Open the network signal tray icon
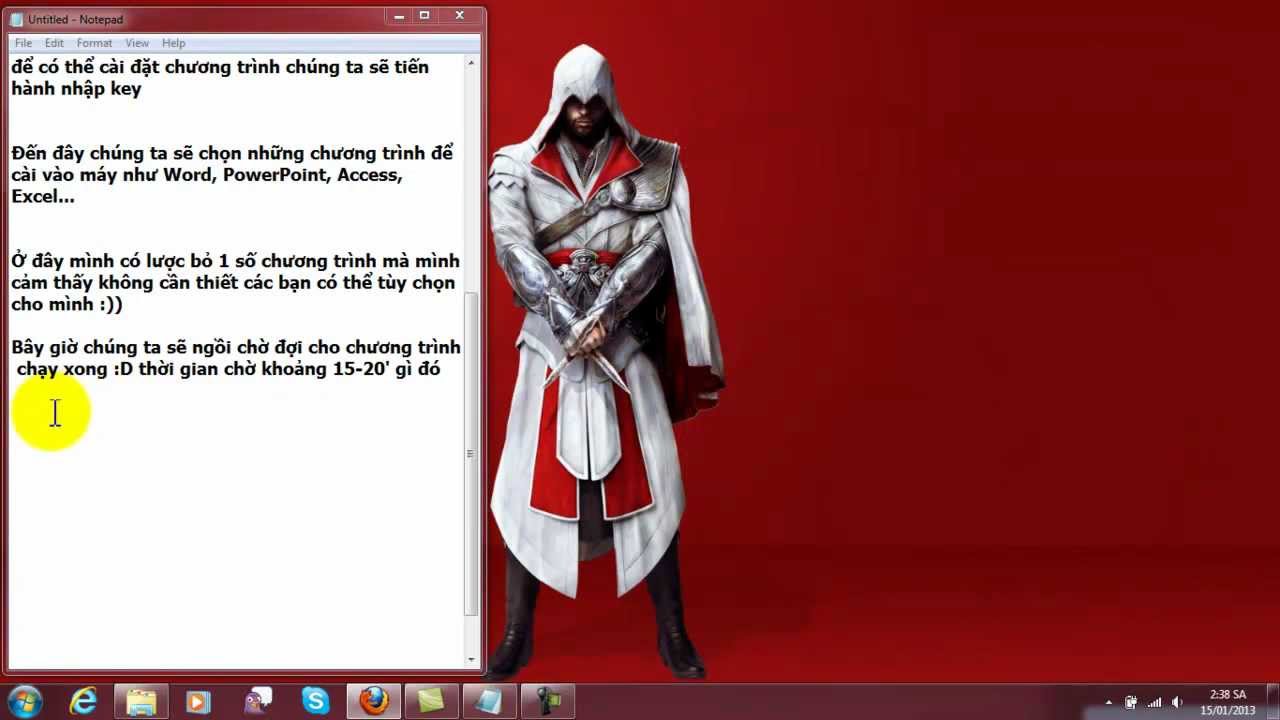 pos(1154,702)
